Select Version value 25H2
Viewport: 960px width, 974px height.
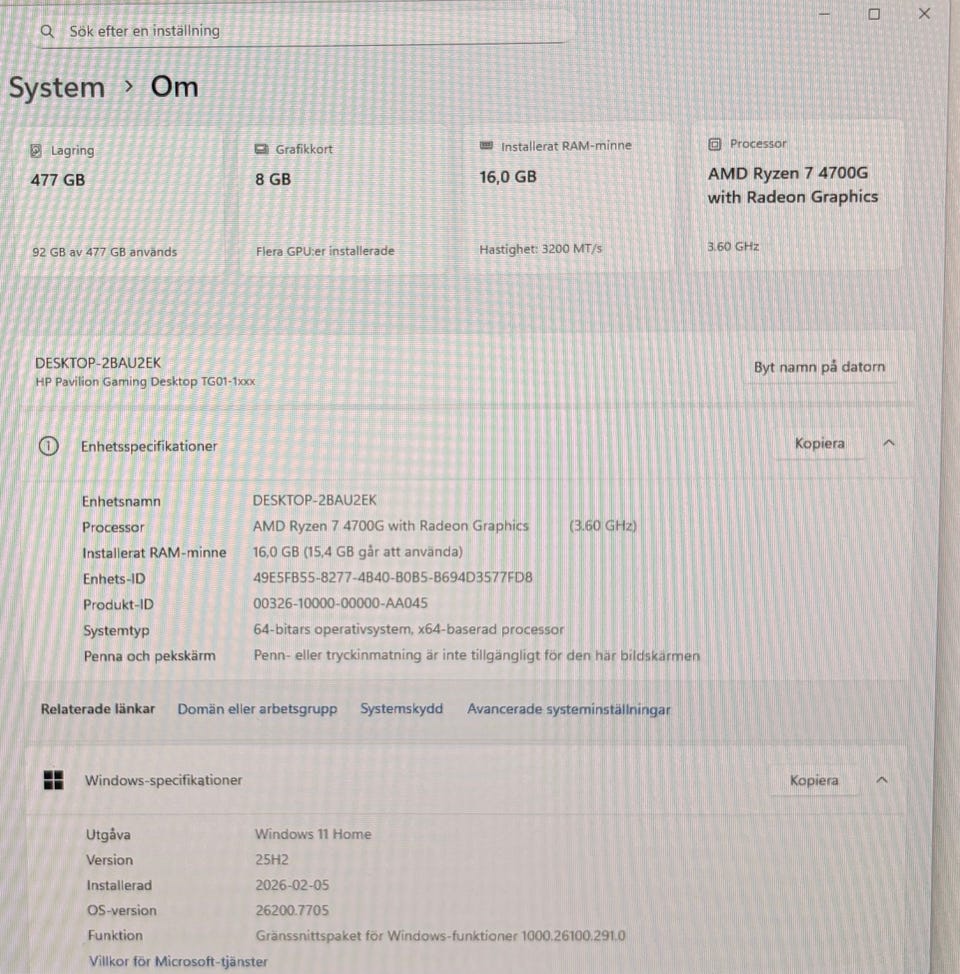pyautogui.click(x=272, y=860)
